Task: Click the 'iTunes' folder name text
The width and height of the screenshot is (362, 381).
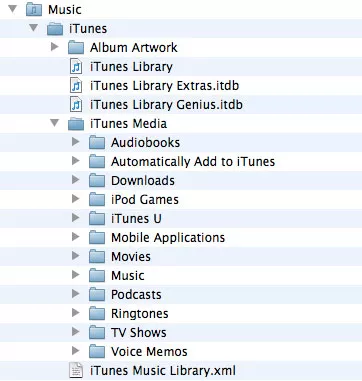Action: (x=88, y=28)
